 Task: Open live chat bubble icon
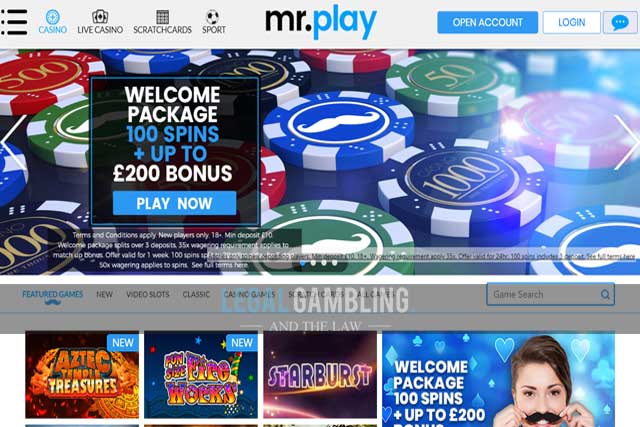point(620,22)
